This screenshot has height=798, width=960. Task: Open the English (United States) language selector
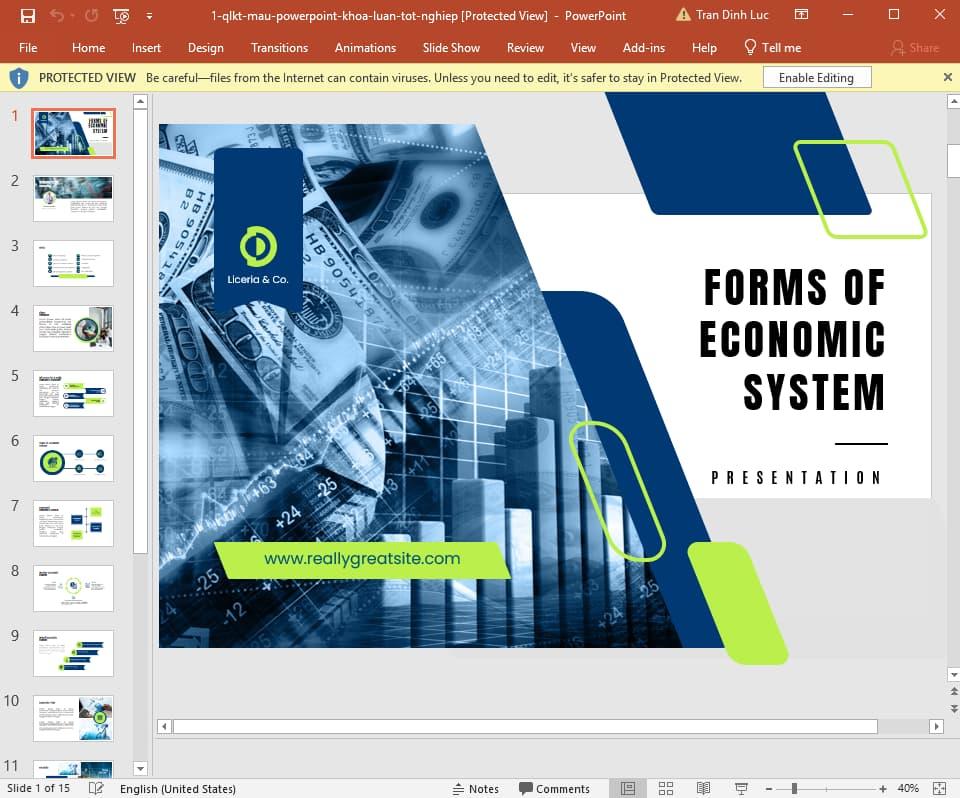tap(178, 788)
